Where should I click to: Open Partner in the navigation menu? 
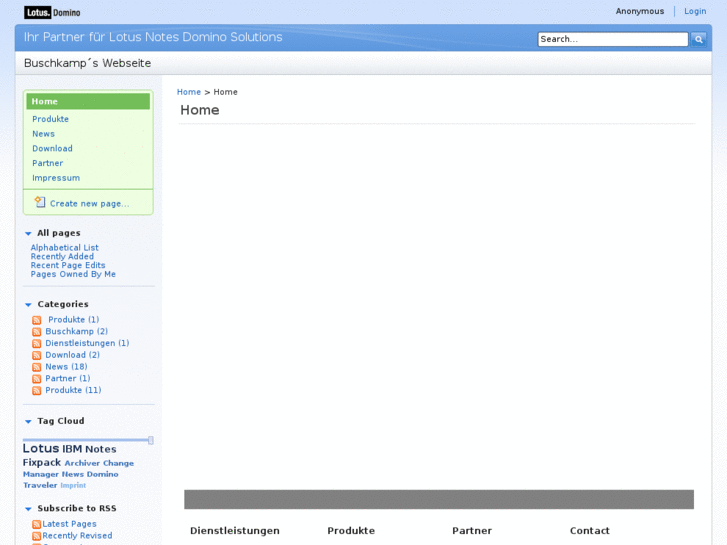[48, 163]
